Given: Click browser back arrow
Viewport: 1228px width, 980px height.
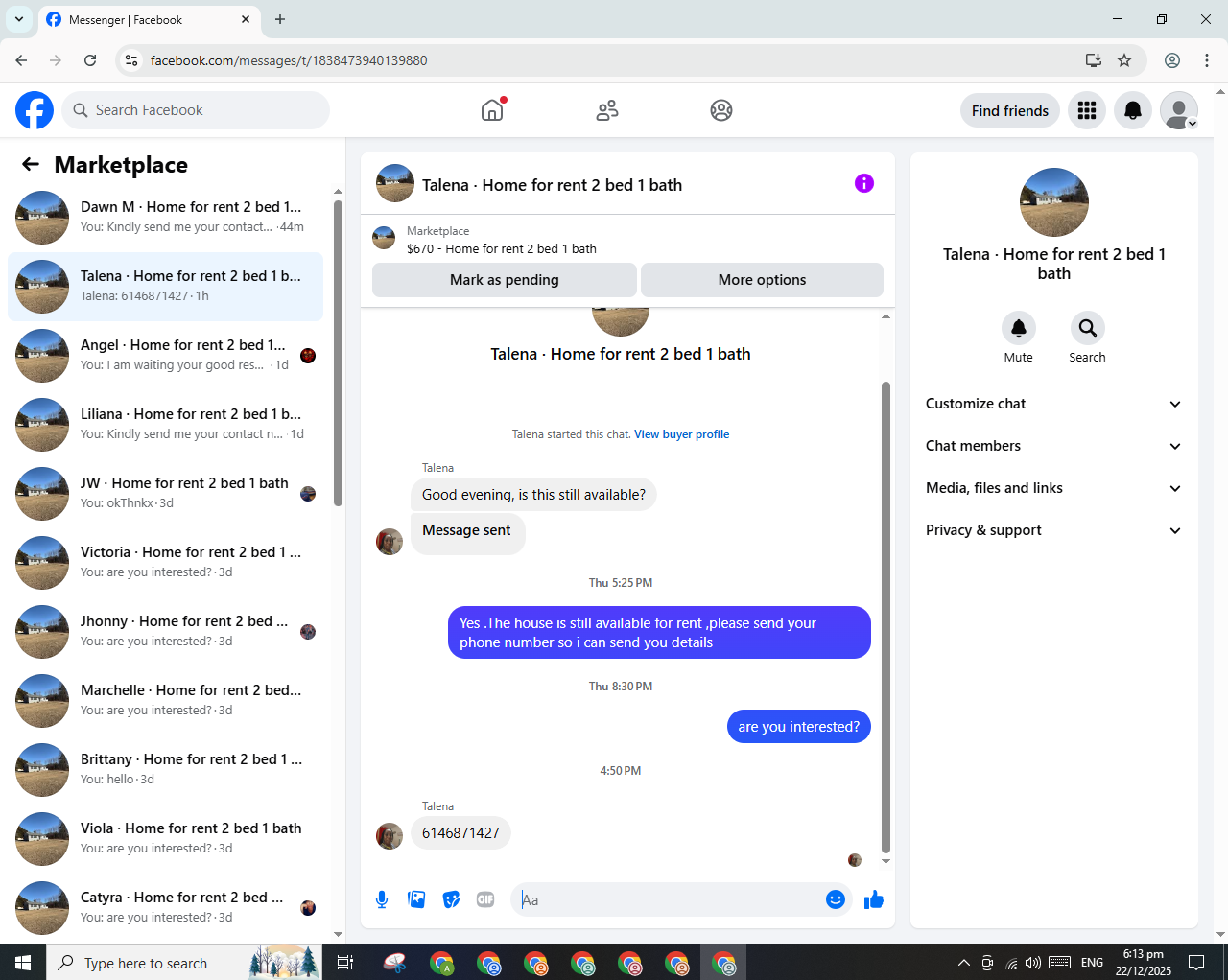Looking at the screenshot, I should click(21, 60).
